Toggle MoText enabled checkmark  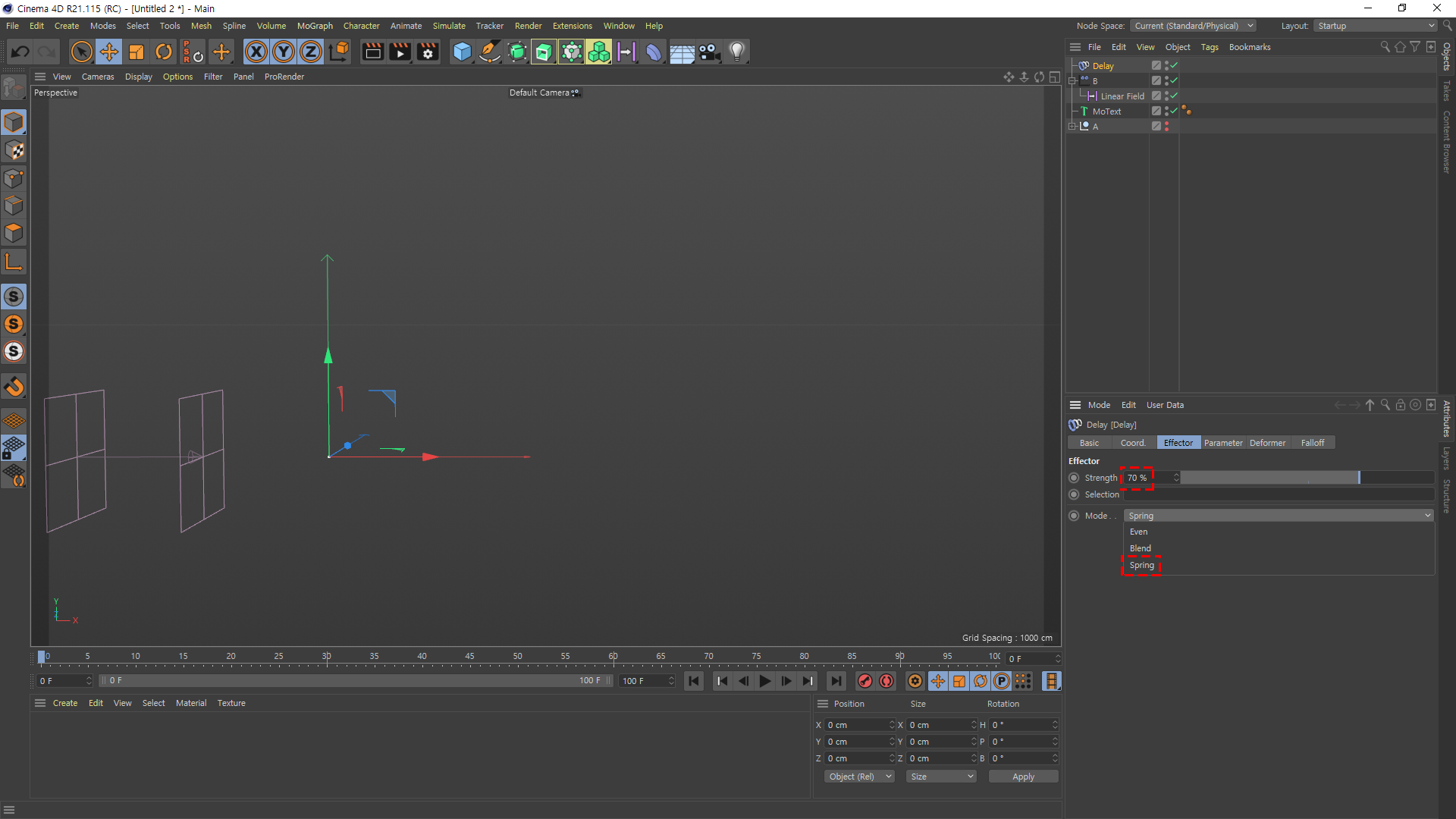(x=1174, y=111)
